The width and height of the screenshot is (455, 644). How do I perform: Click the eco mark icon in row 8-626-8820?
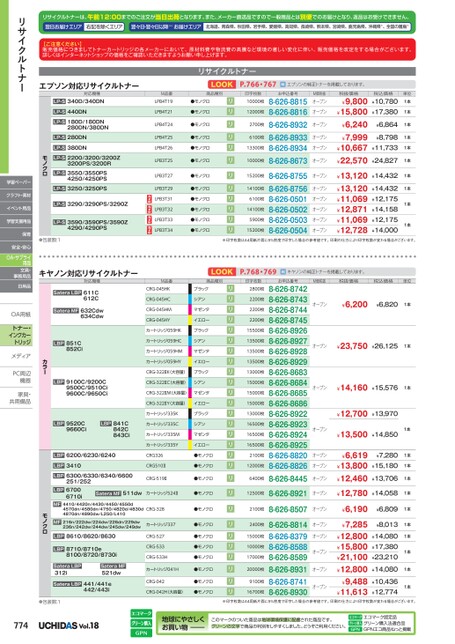230,455
